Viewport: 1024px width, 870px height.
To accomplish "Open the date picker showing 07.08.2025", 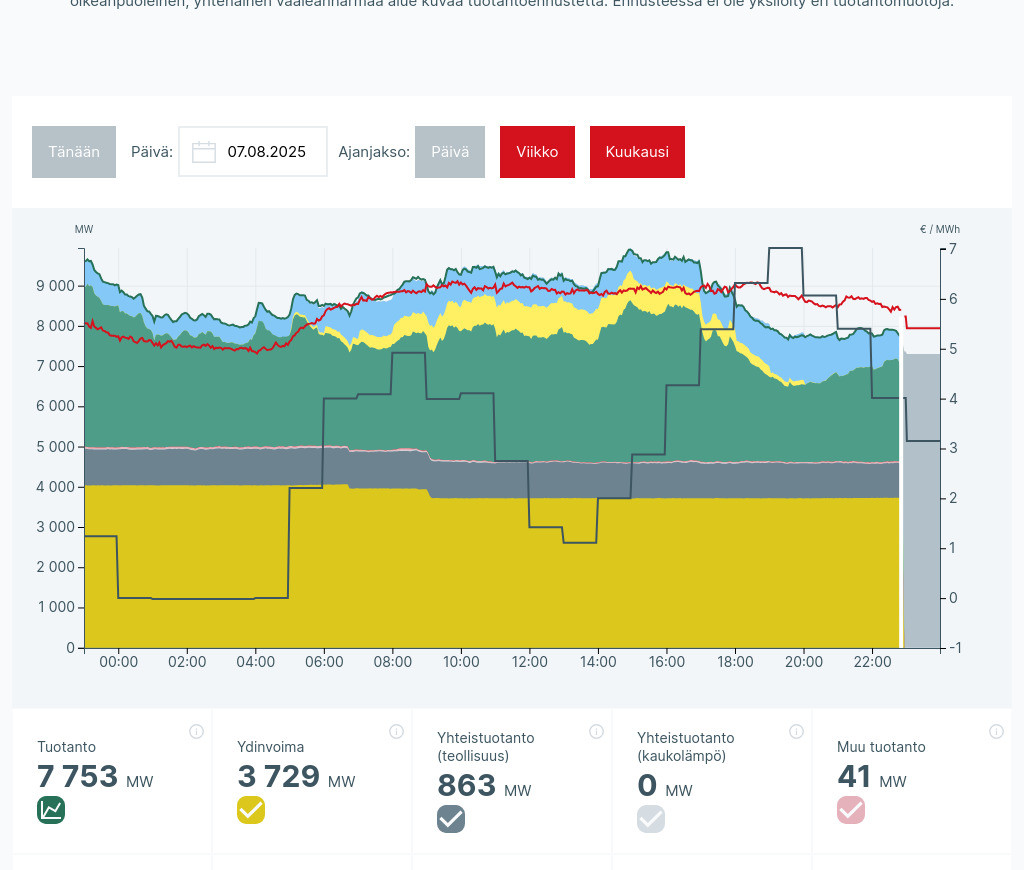I will pyautogui.click(x=266, y=152).
